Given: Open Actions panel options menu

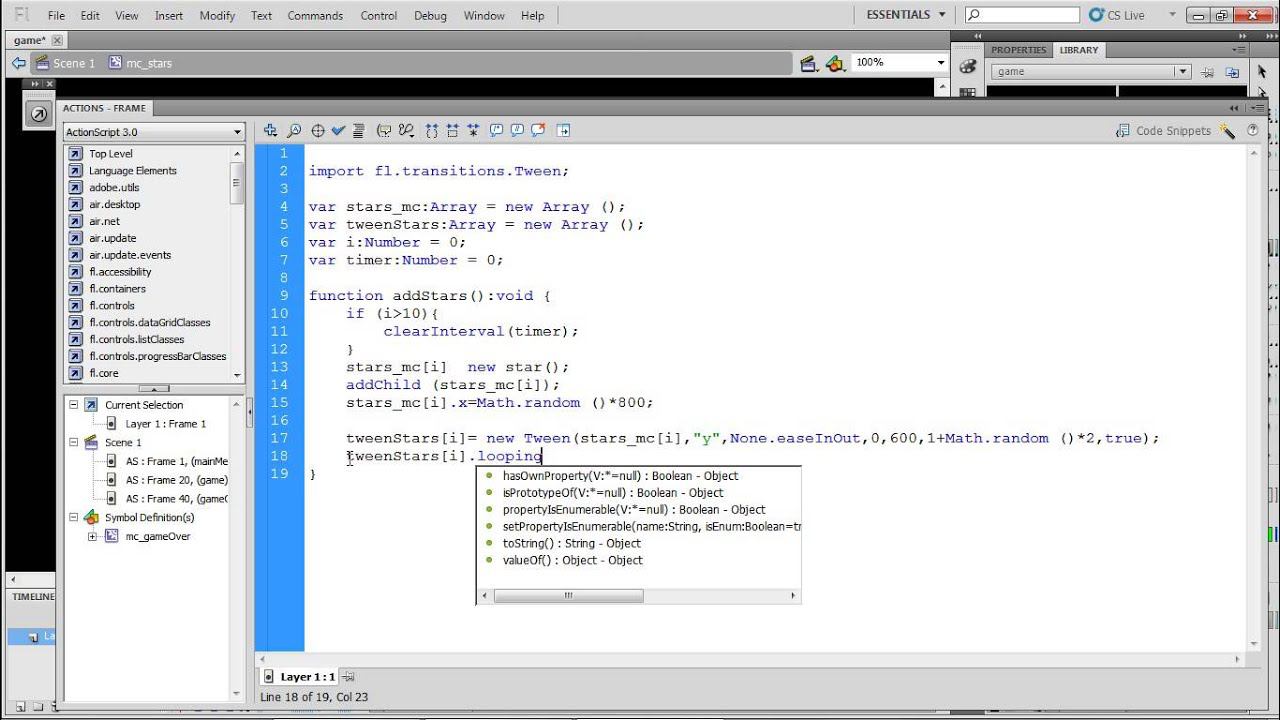Looking at the screenshot, I should [x=1259, y=108].
